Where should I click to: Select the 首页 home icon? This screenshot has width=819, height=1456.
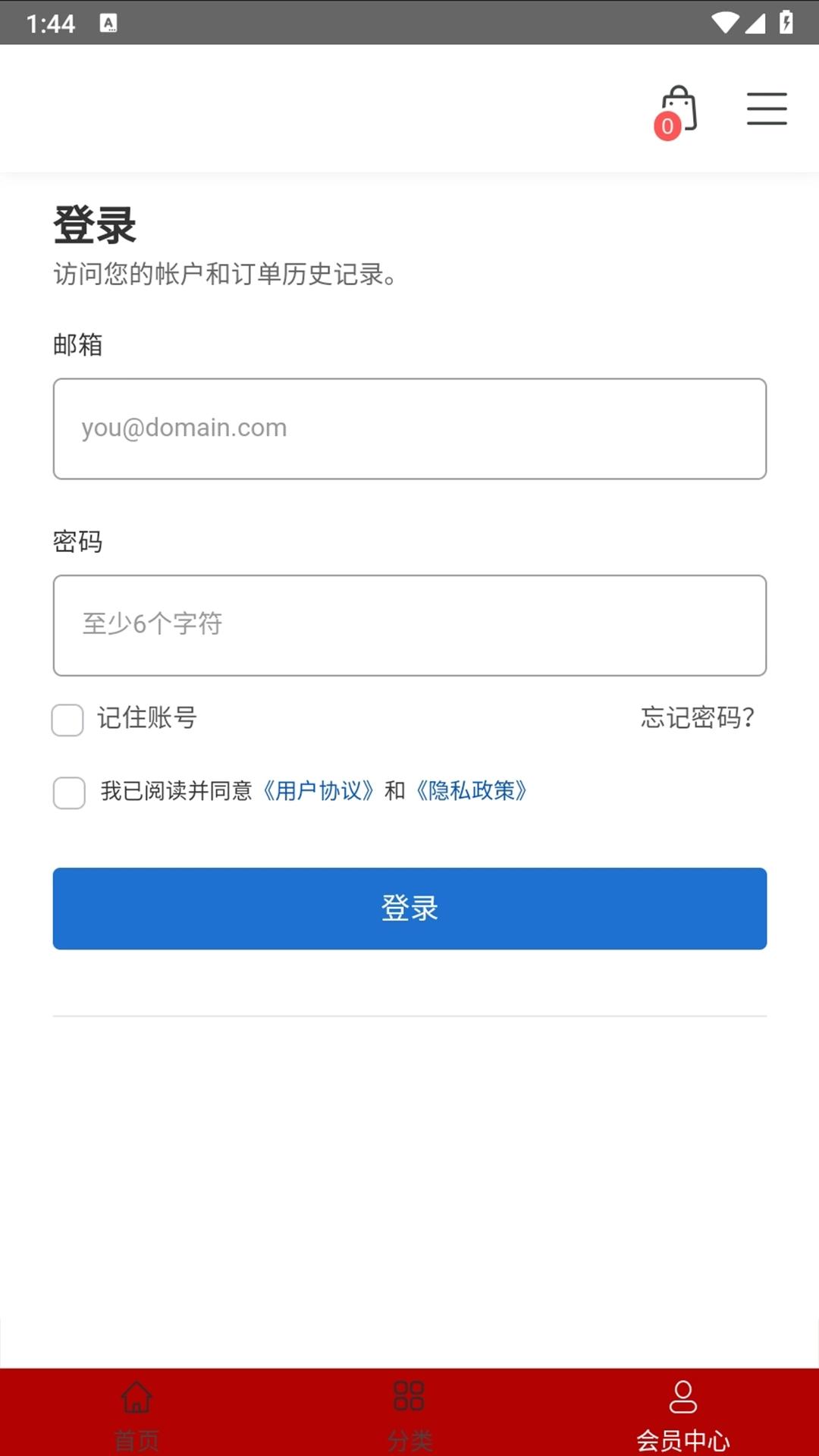pyautogui.click(x=136, y=1398)
